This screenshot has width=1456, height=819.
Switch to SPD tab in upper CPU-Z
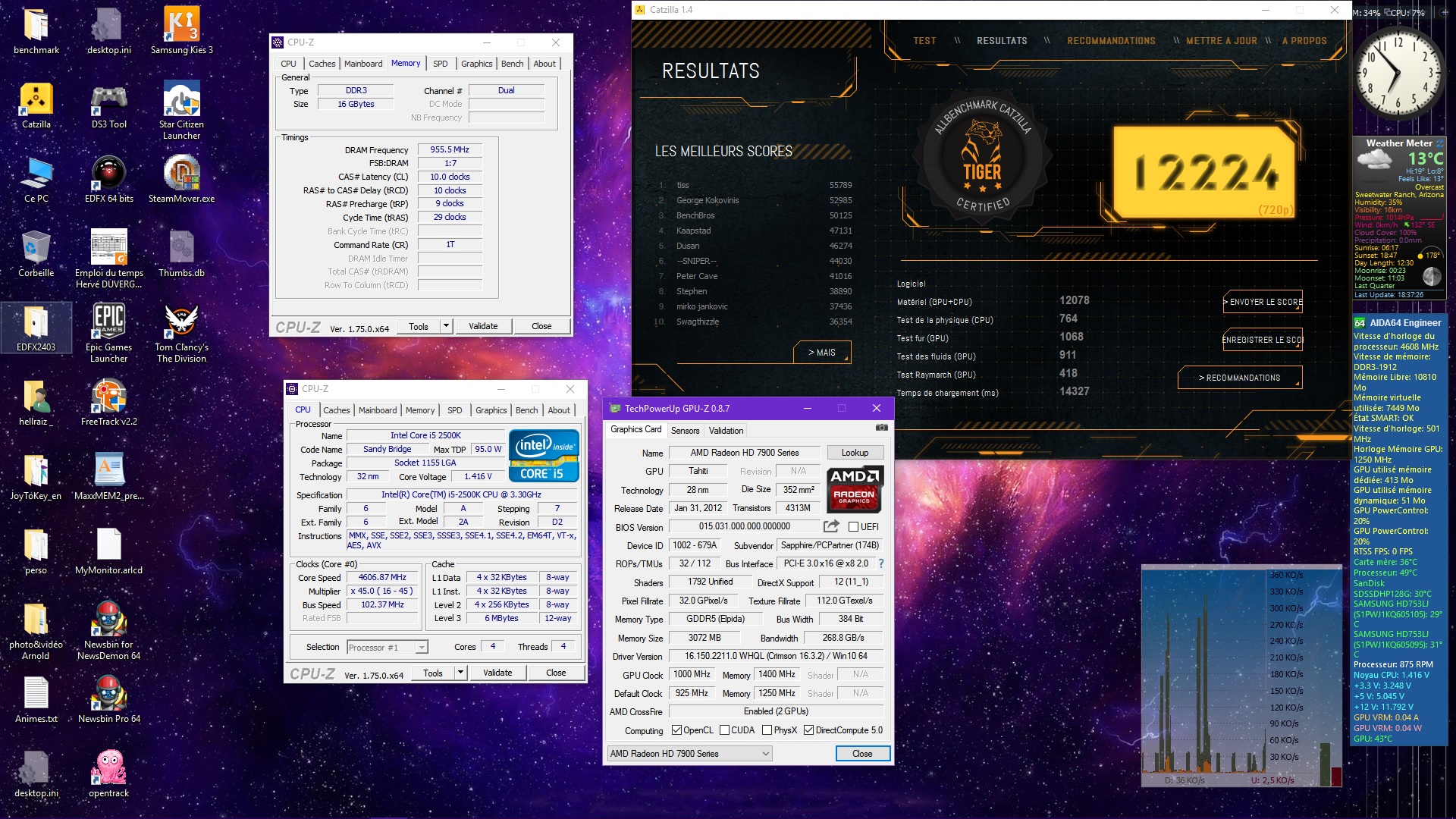(441, 64)
